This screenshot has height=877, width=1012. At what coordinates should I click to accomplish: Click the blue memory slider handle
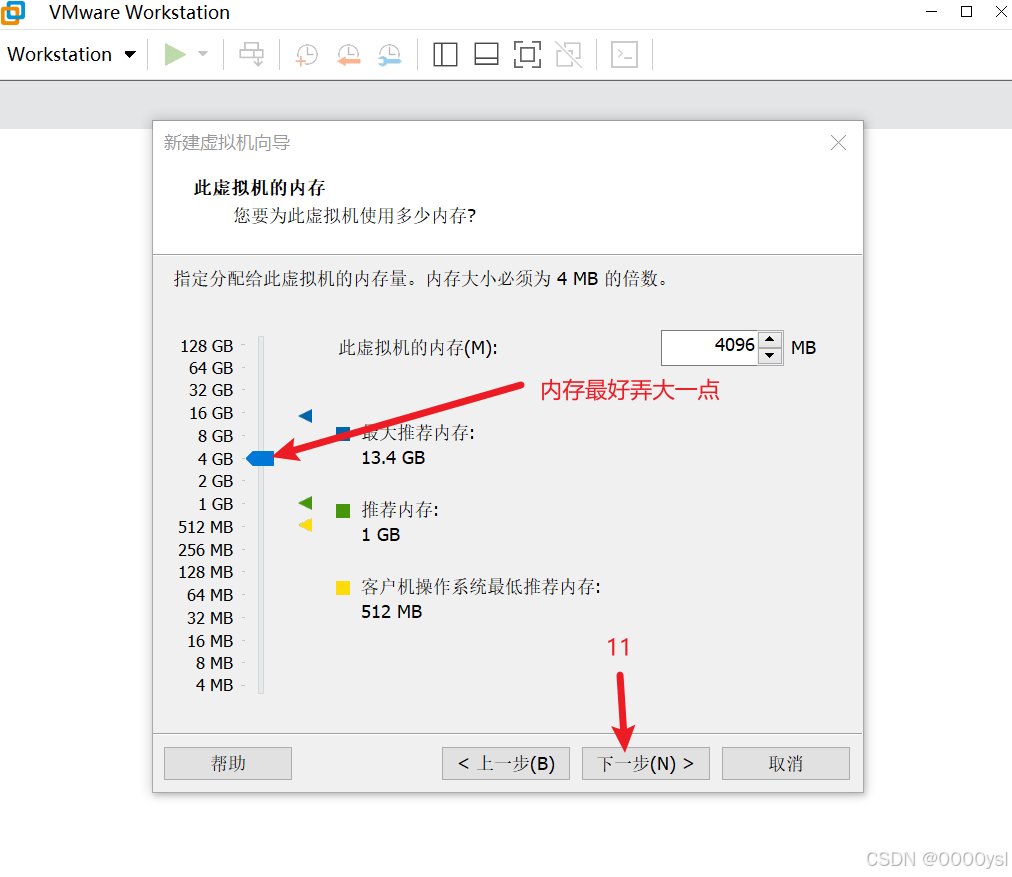[x=260, y=458]
